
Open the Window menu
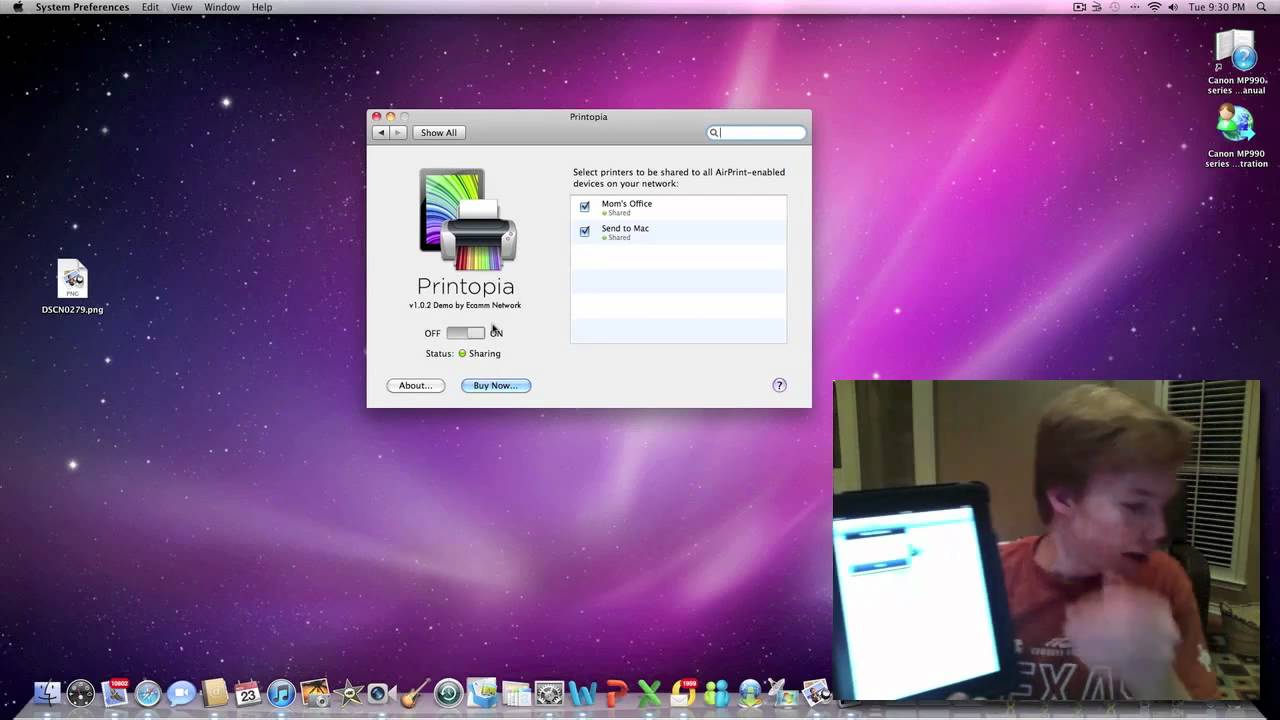click(221, 7)
